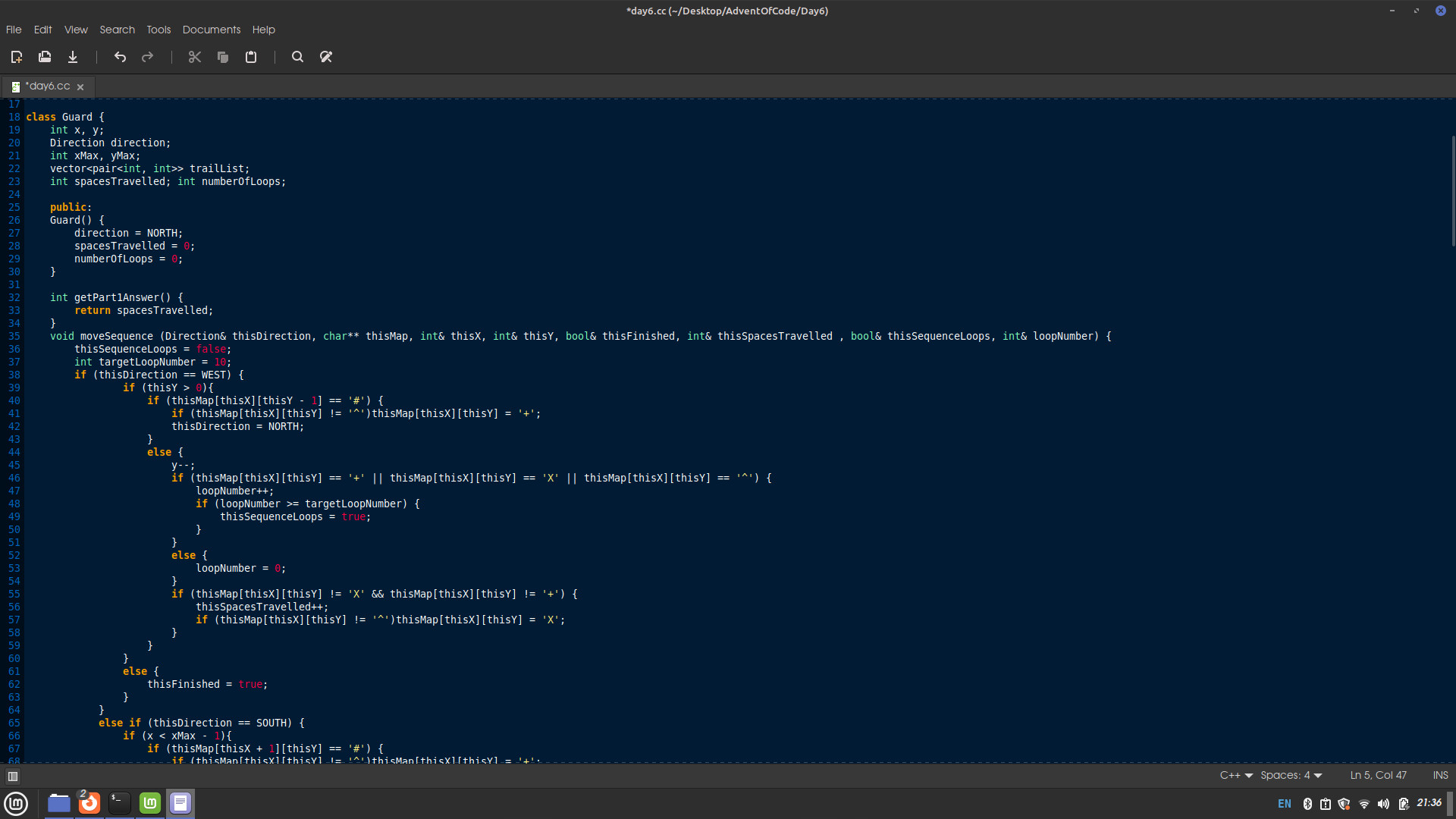The image size is (1456, 819).
Task: Click 'thisSequenceLoops = true;' line
Action: pyautogui.click(x=296, y=516)
